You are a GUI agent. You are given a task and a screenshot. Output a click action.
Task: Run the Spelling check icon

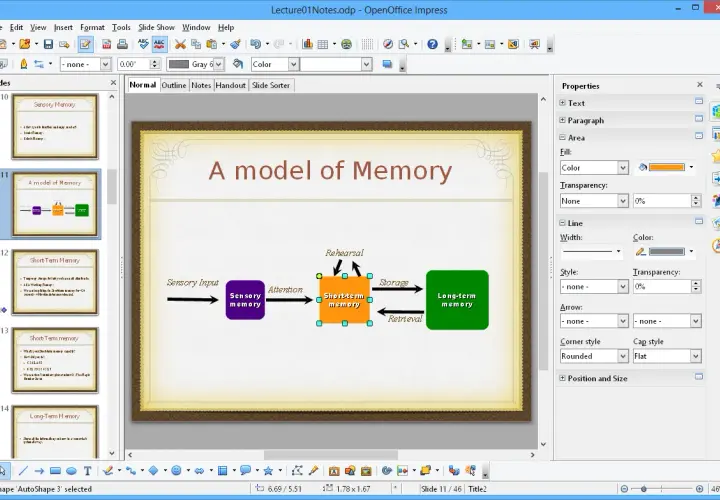coord(143,44)
